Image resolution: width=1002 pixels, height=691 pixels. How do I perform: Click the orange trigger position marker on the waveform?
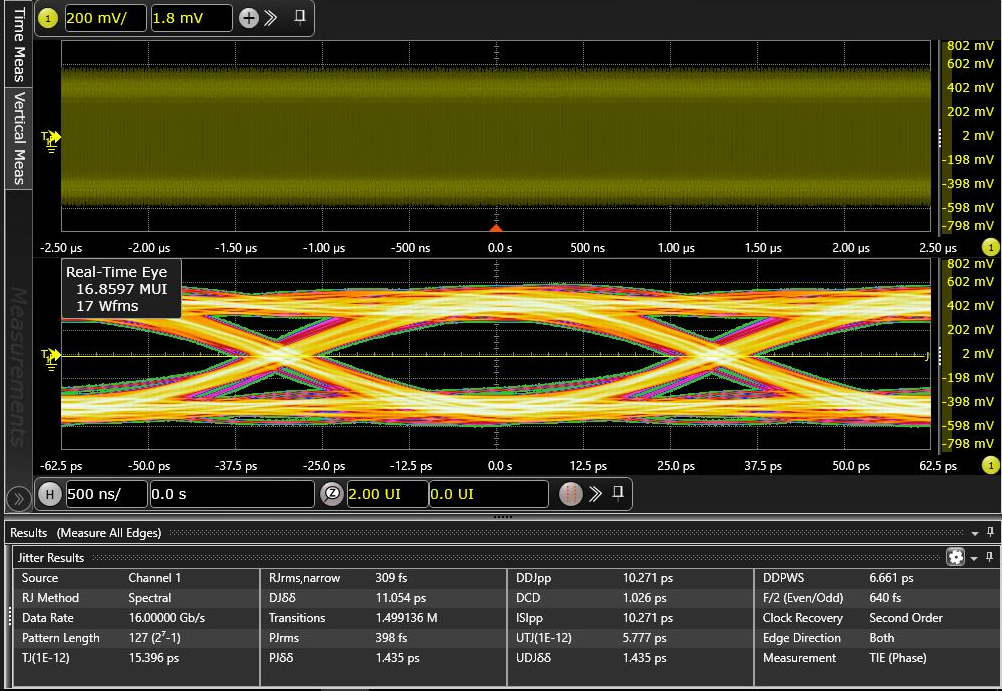point(495,228)
